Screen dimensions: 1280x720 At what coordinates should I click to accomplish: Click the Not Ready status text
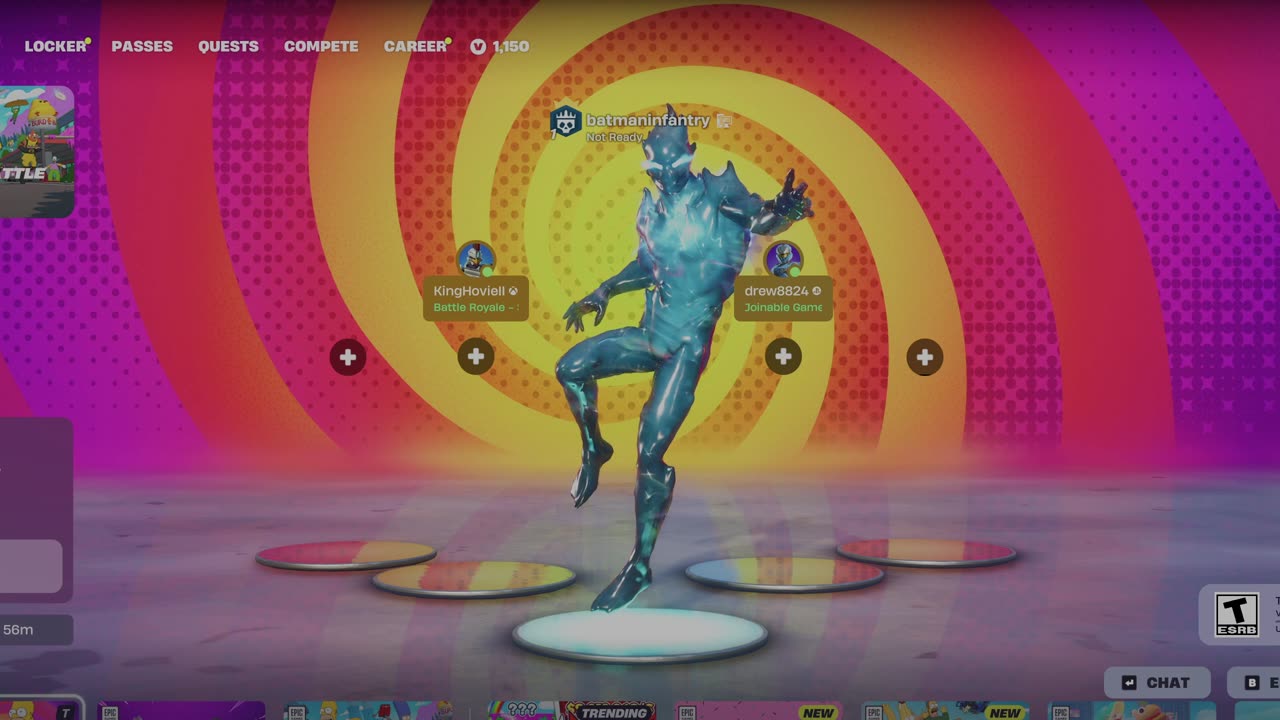614,137
